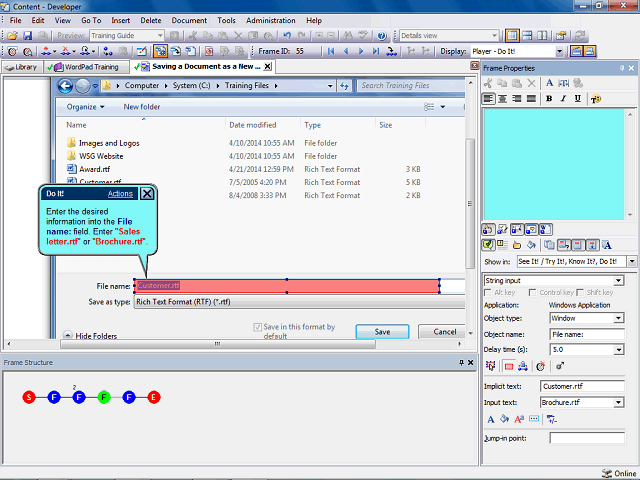
Task: Go to last frame
Action: click(376, 51)
